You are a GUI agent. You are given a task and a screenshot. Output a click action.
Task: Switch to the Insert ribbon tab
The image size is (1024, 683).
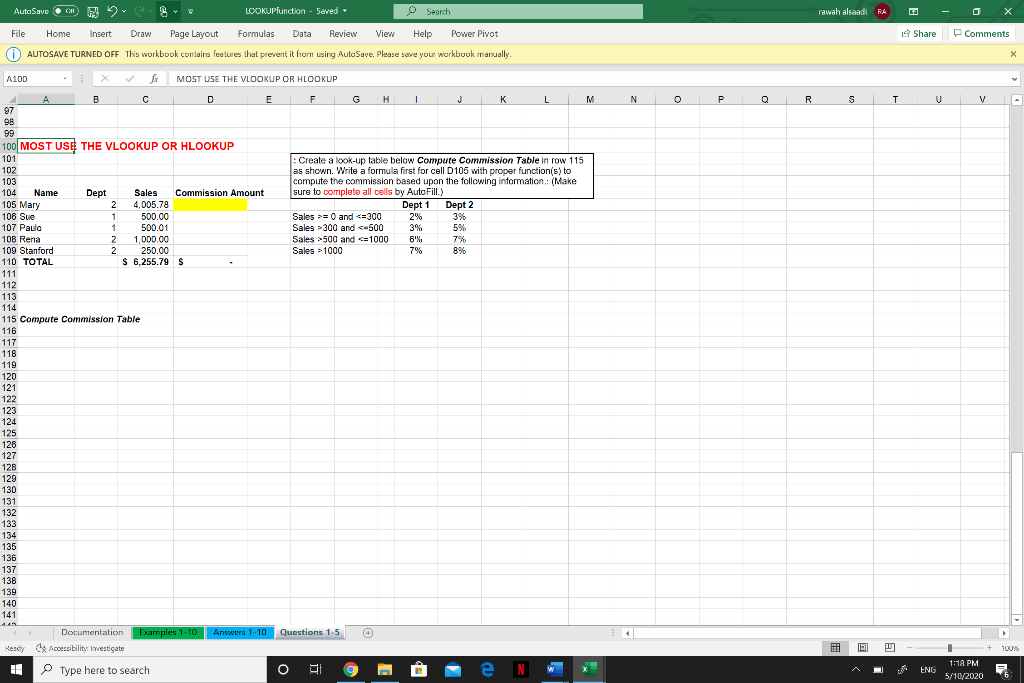tap(101, 33)
